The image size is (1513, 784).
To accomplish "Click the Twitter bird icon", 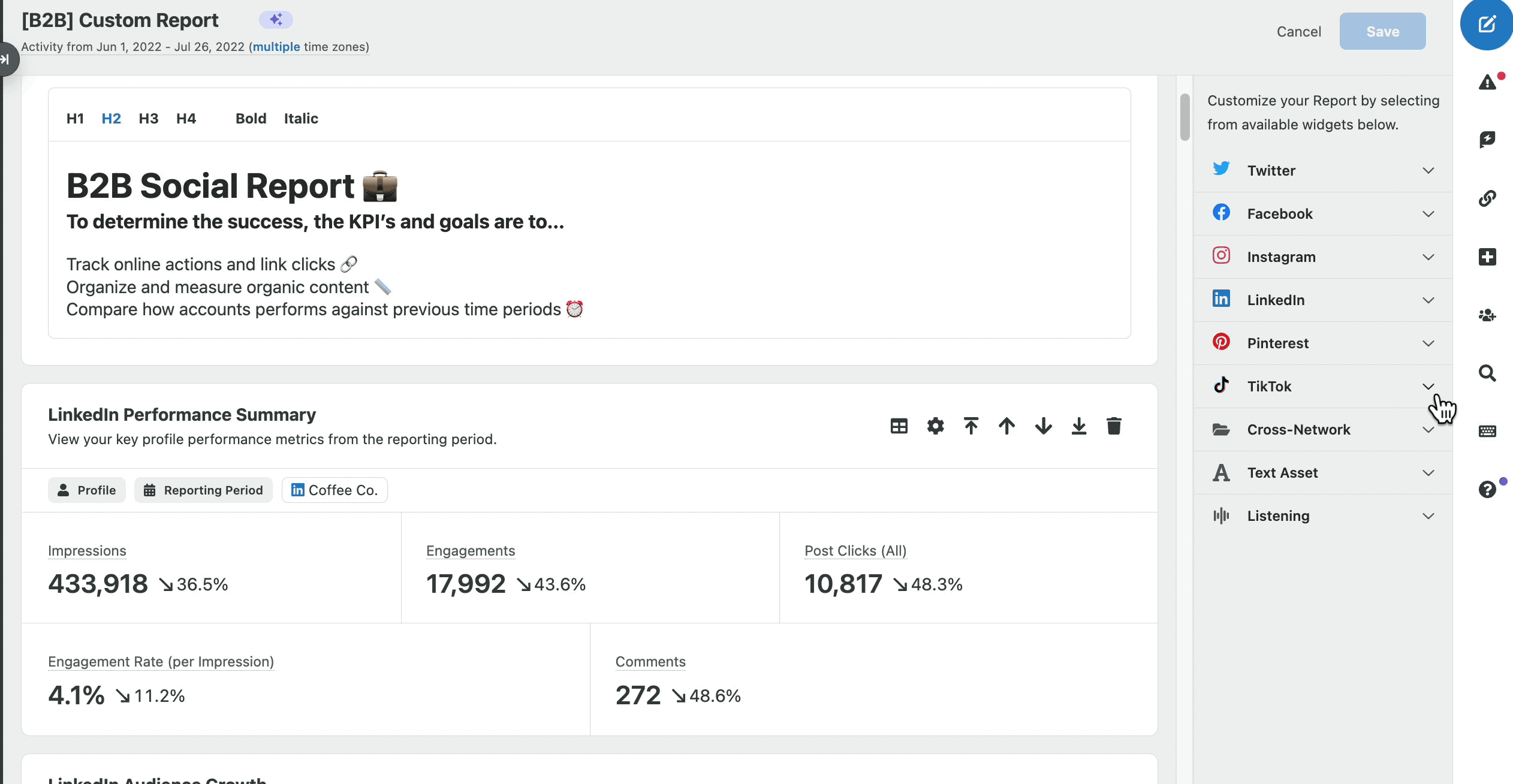I will [x=1221, y=169].
